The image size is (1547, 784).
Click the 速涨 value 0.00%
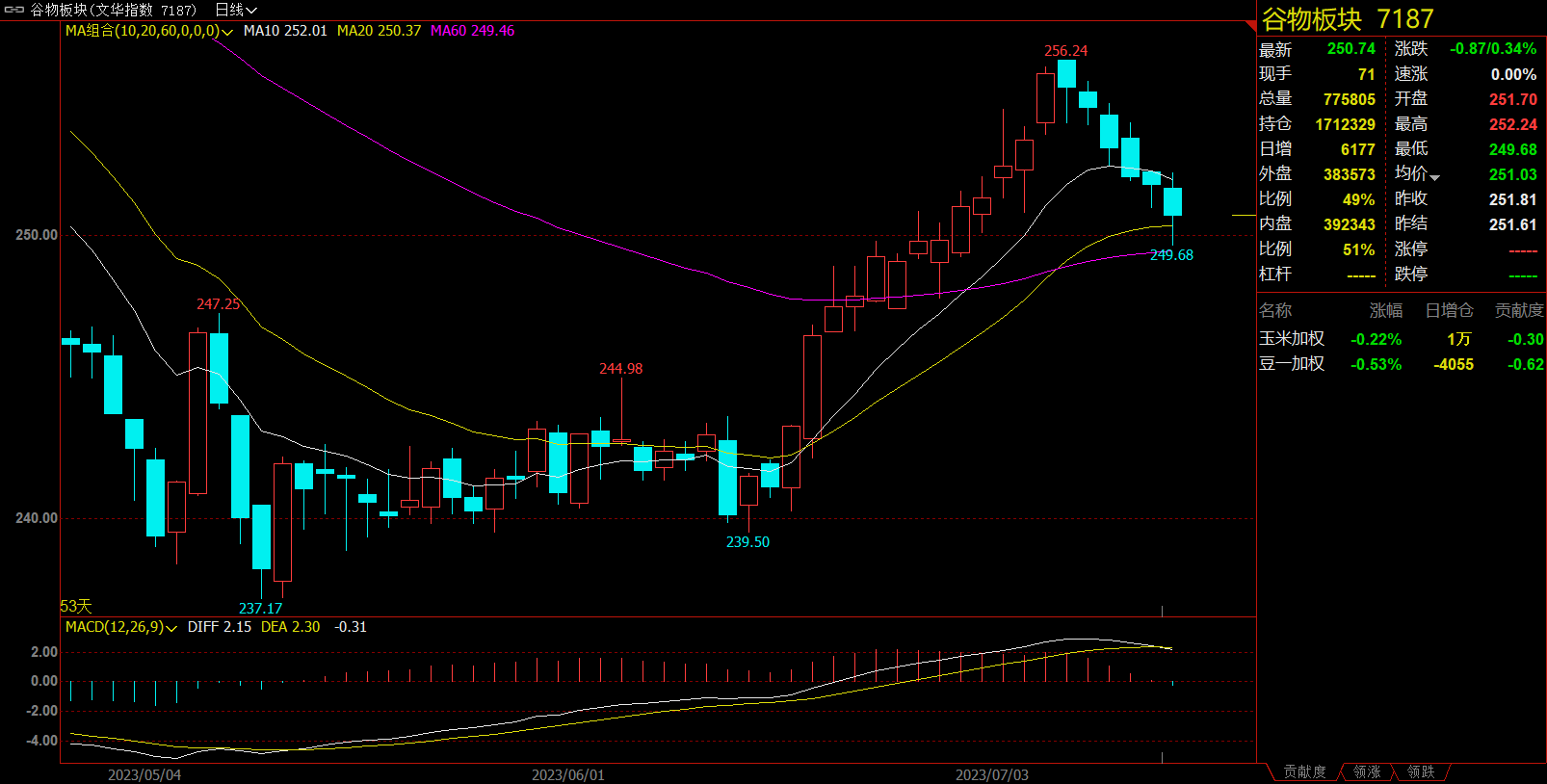coord(1513,74)
